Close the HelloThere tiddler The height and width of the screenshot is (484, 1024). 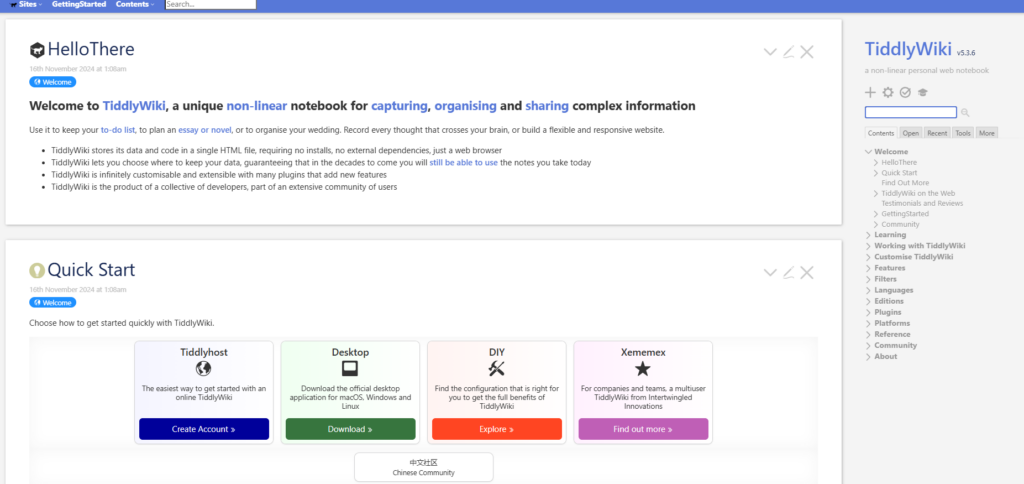click(x=807, y=52)
